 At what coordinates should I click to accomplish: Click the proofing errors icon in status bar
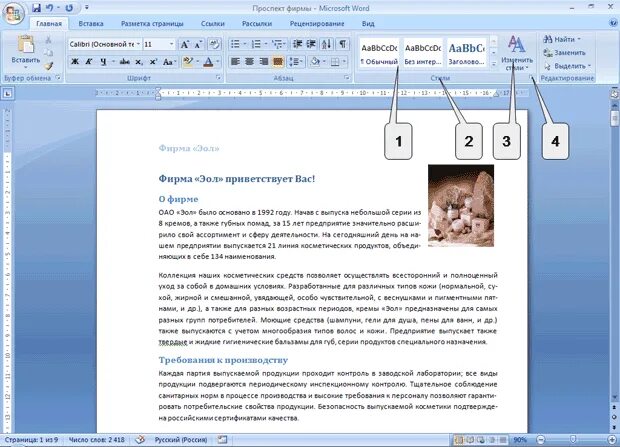(x=140, y=439)
